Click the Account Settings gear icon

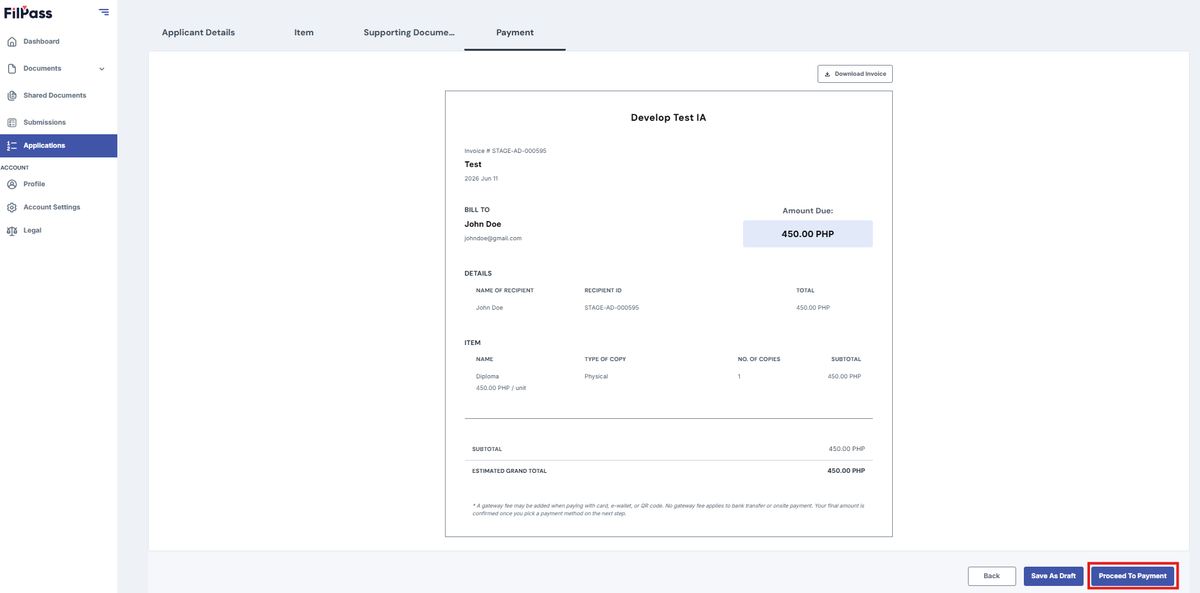coord(12,207)
